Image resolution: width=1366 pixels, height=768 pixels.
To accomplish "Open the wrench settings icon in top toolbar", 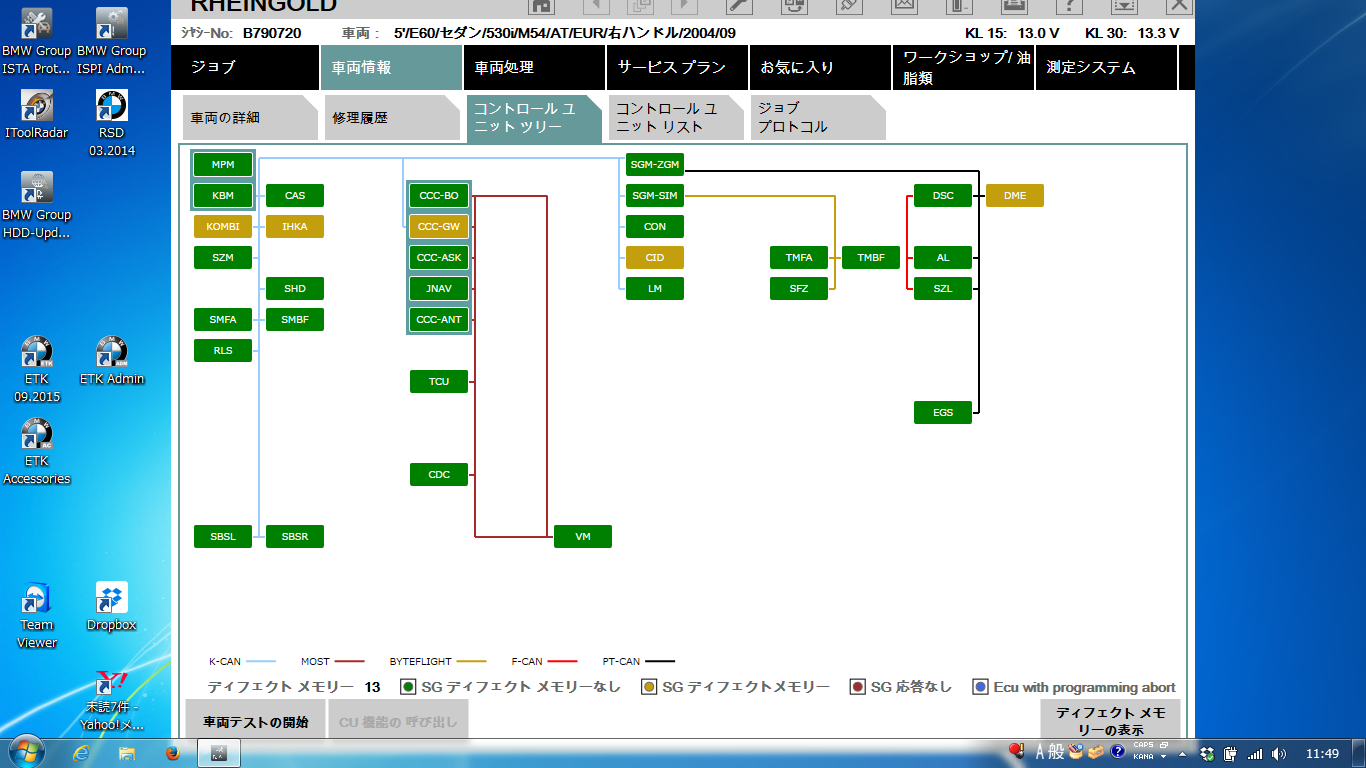I will coord(738,6).
